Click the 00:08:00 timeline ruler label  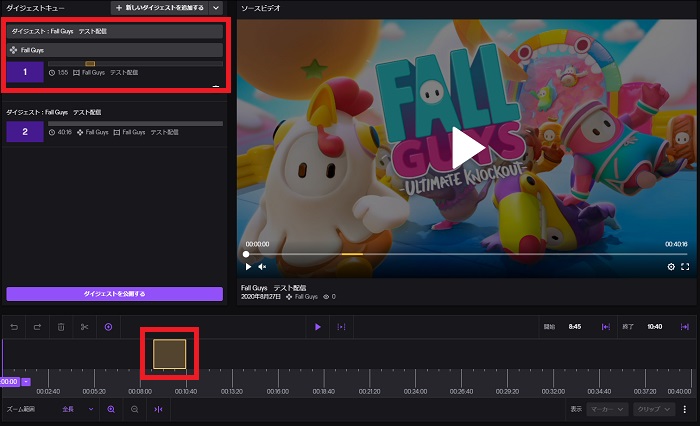point(140,392)
